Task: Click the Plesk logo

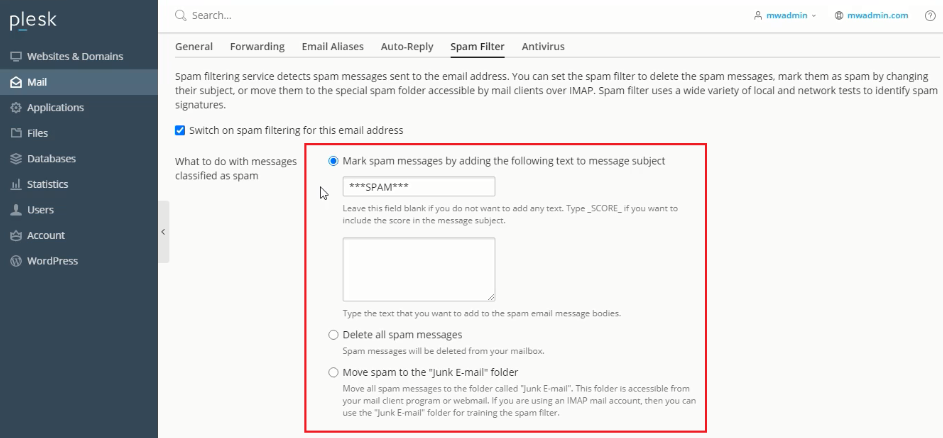Action: click(33, 20)
